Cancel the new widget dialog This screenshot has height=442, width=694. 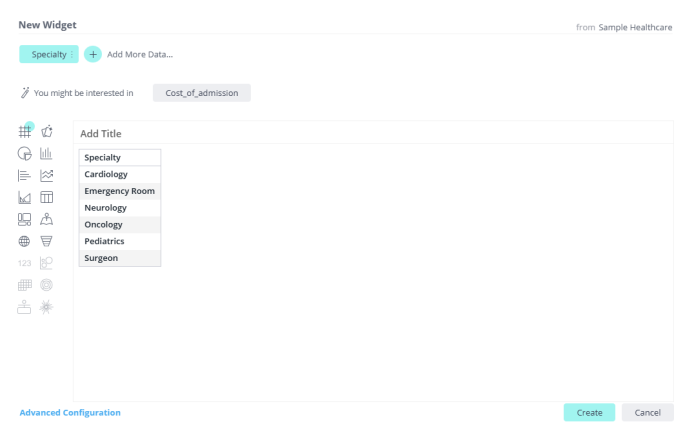coord(647,412)
